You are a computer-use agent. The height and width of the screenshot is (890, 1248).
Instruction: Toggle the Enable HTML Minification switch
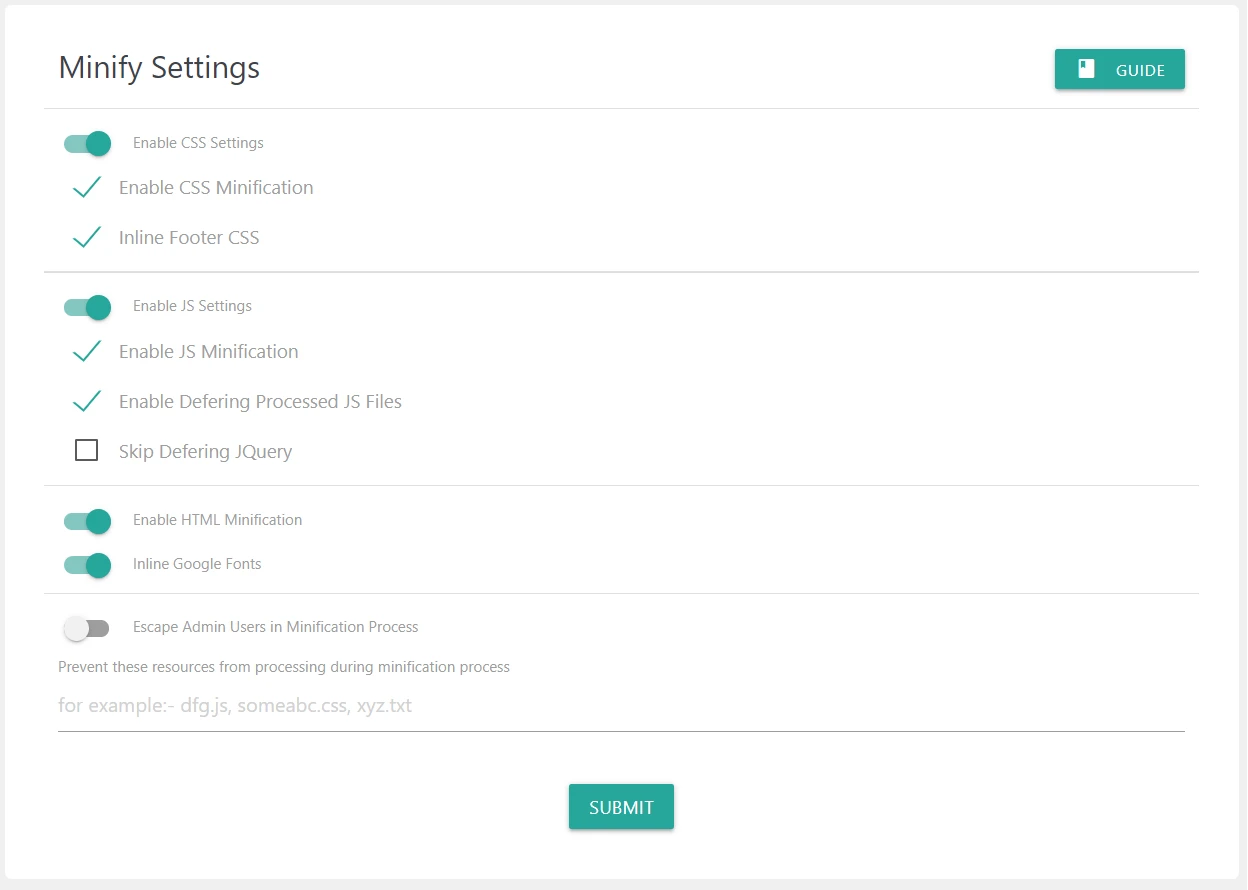click(87, 521)
